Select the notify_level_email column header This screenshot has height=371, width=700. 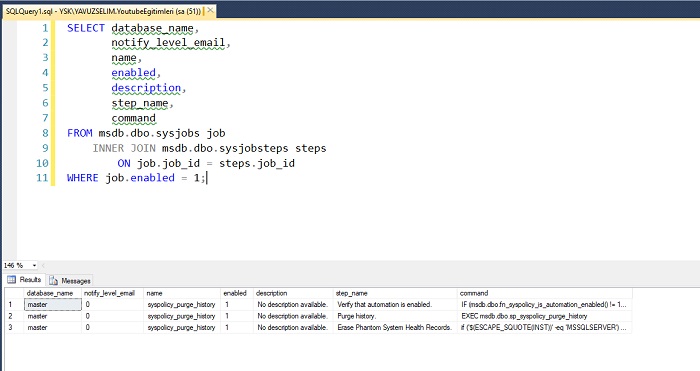(x=112, y=293)
